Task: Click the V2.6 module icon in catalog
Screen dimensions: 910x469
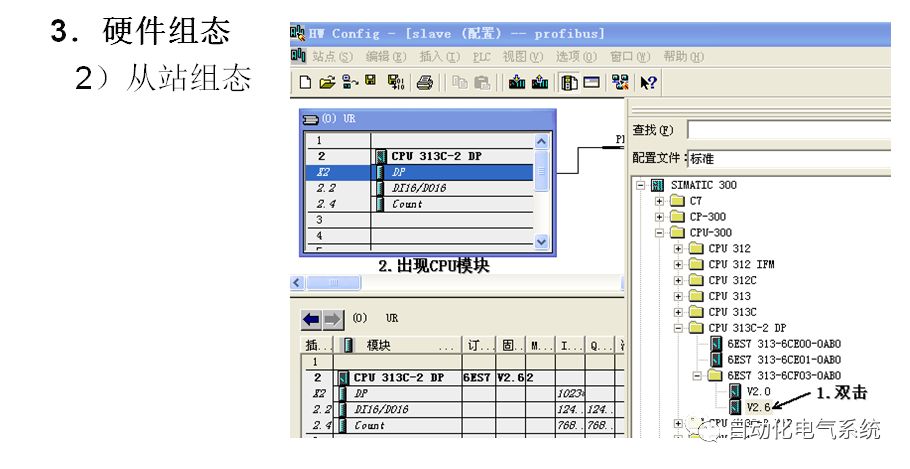Action: (735, 407)
